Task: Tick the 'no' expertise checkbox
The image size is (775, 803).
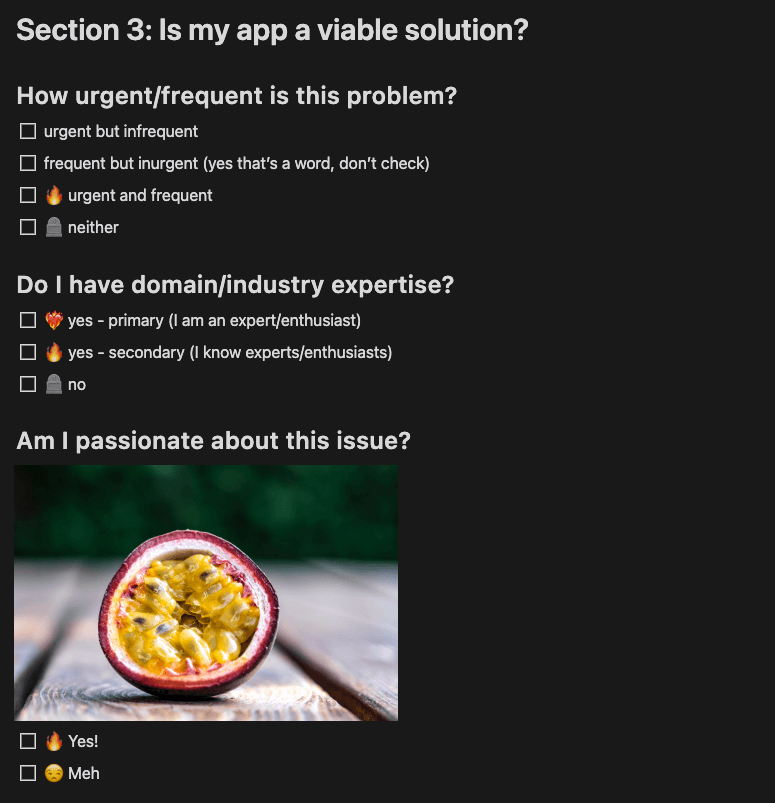Action: [x=28, y=384]
